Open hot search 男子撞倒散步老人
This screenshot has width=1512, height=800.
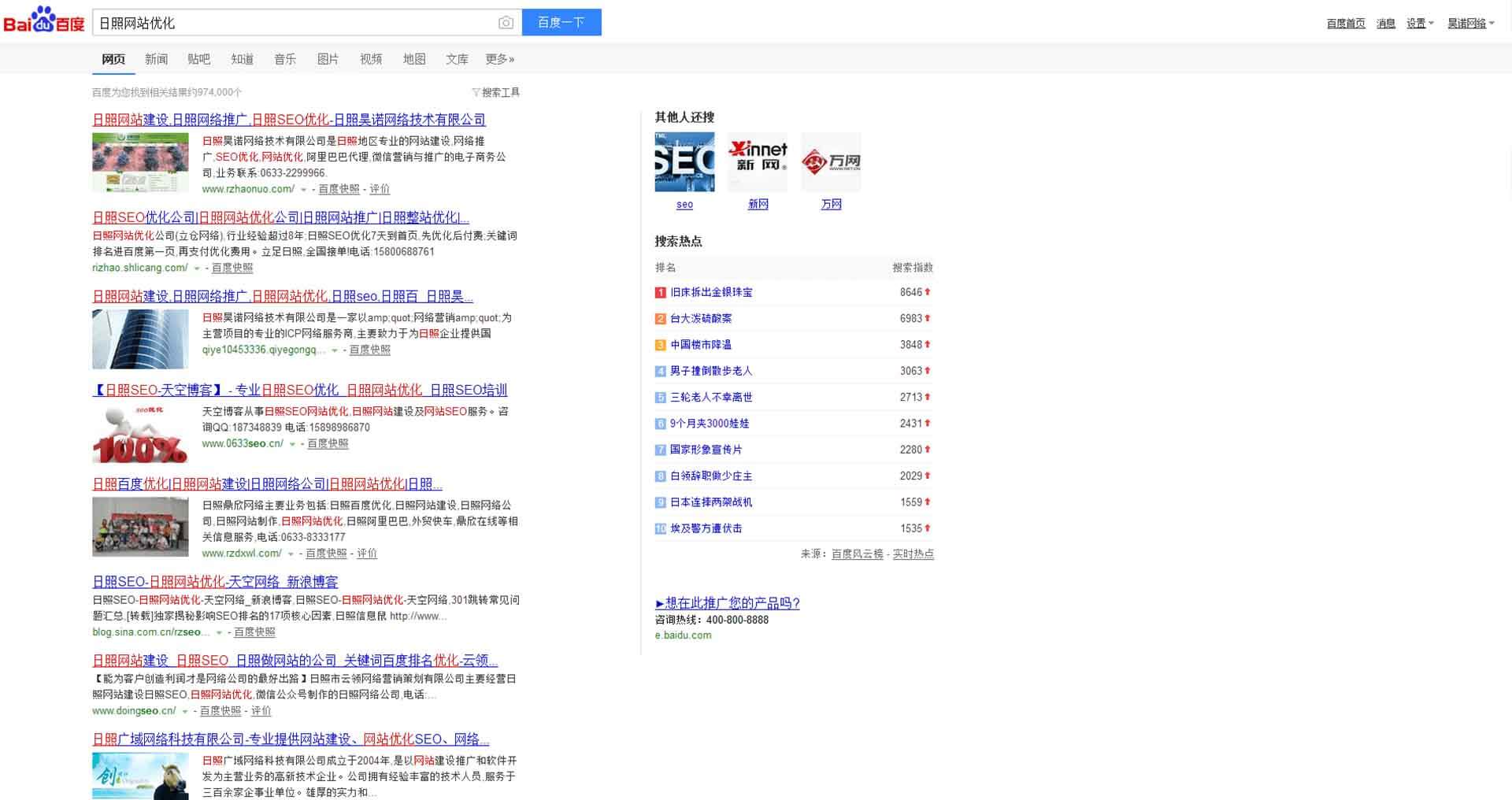coord(711,371)
